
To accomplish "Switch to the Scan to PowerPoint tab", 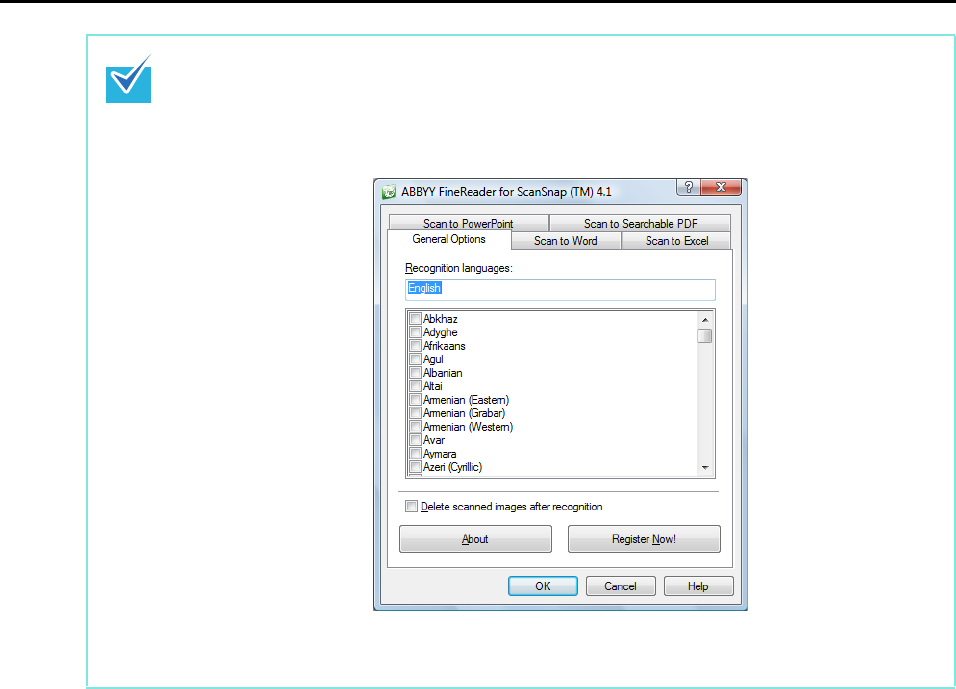I will click(468, 223).
